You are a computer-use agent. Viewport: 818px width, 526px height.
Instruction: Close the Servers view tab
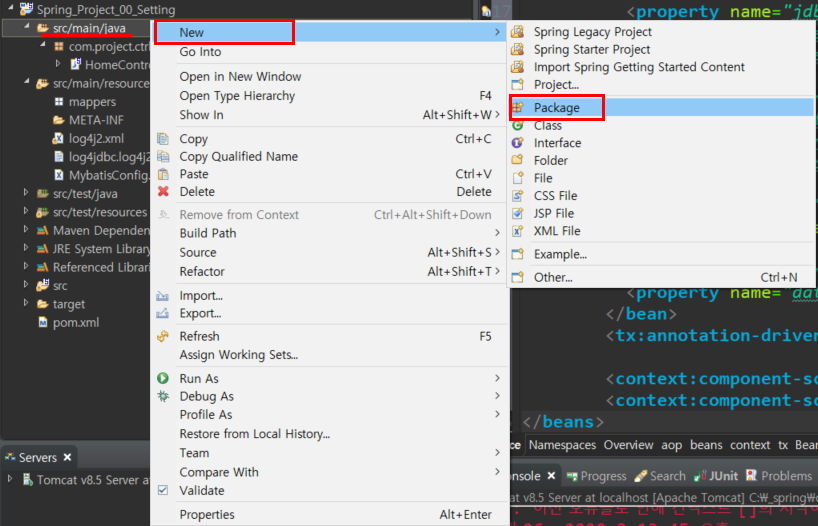coord(67,457)
